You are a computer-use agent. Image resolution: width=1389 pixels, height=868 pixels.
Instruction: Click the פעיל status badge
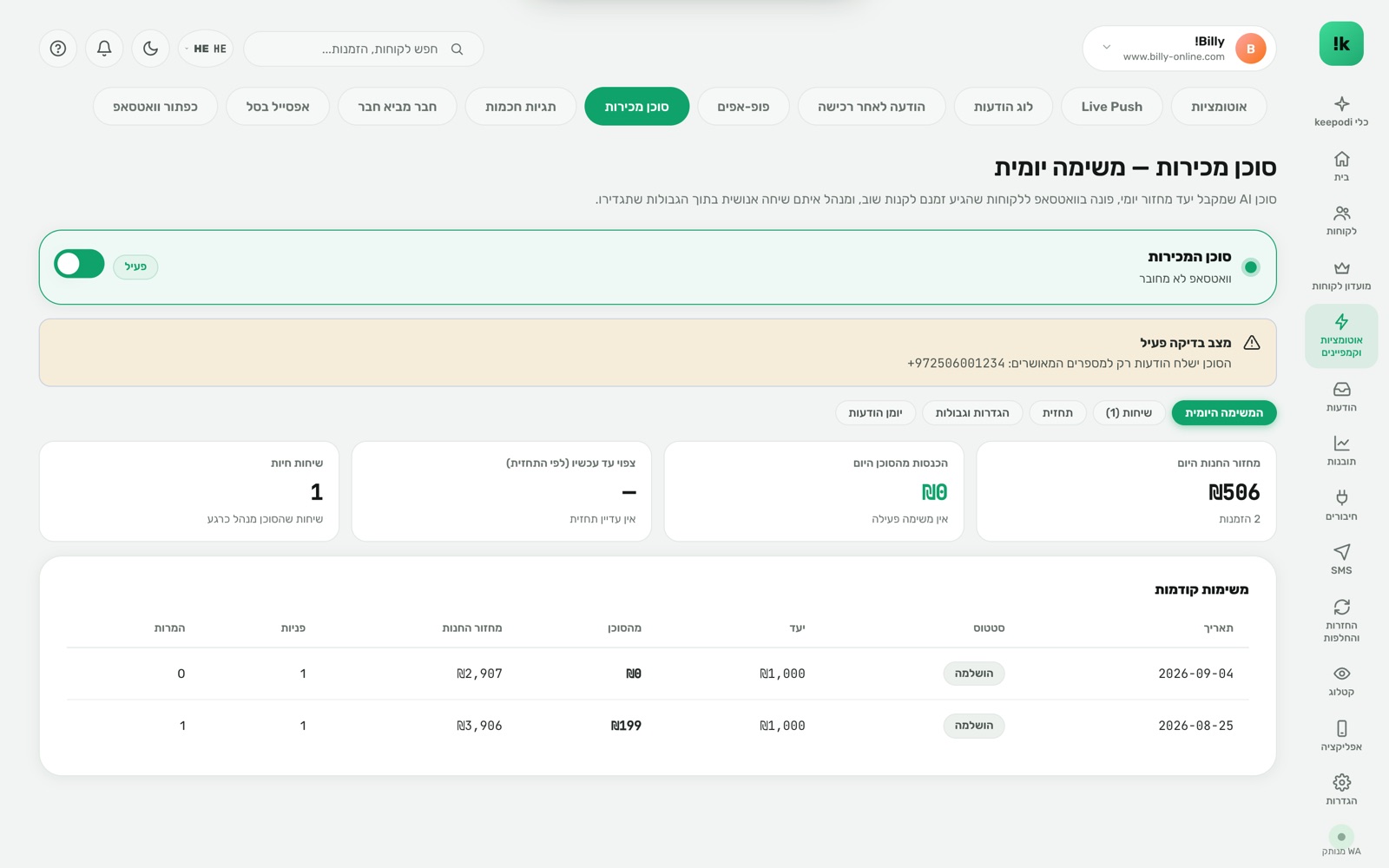coord(135,266)
